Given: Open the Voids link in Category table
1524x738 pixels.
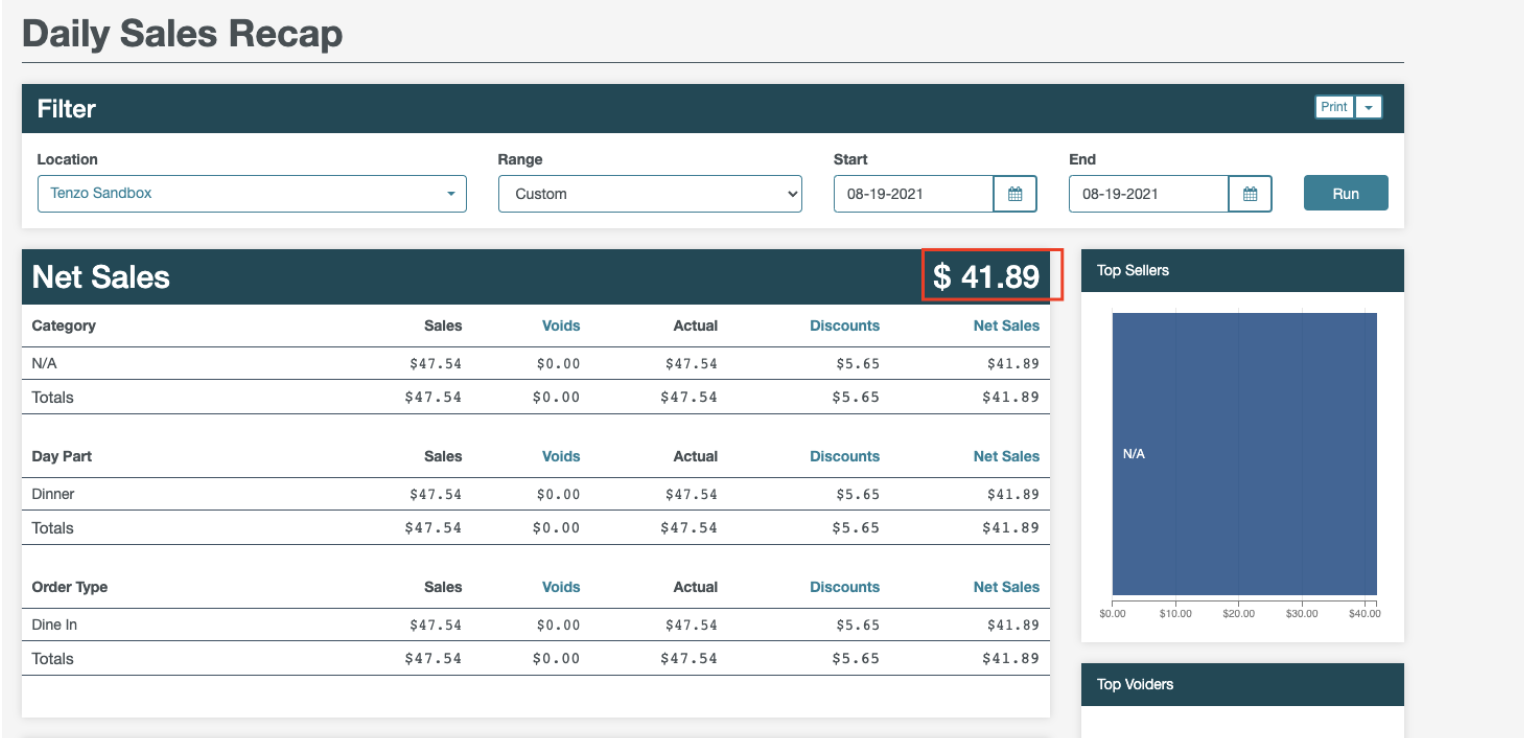Looking at the screenshot, I should 561,325.
